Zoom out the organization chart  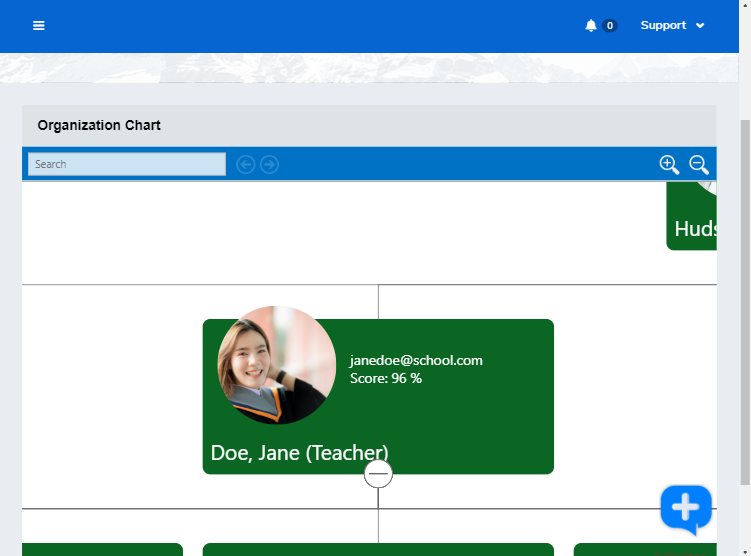pyautogui.click(x=699, y=164)
